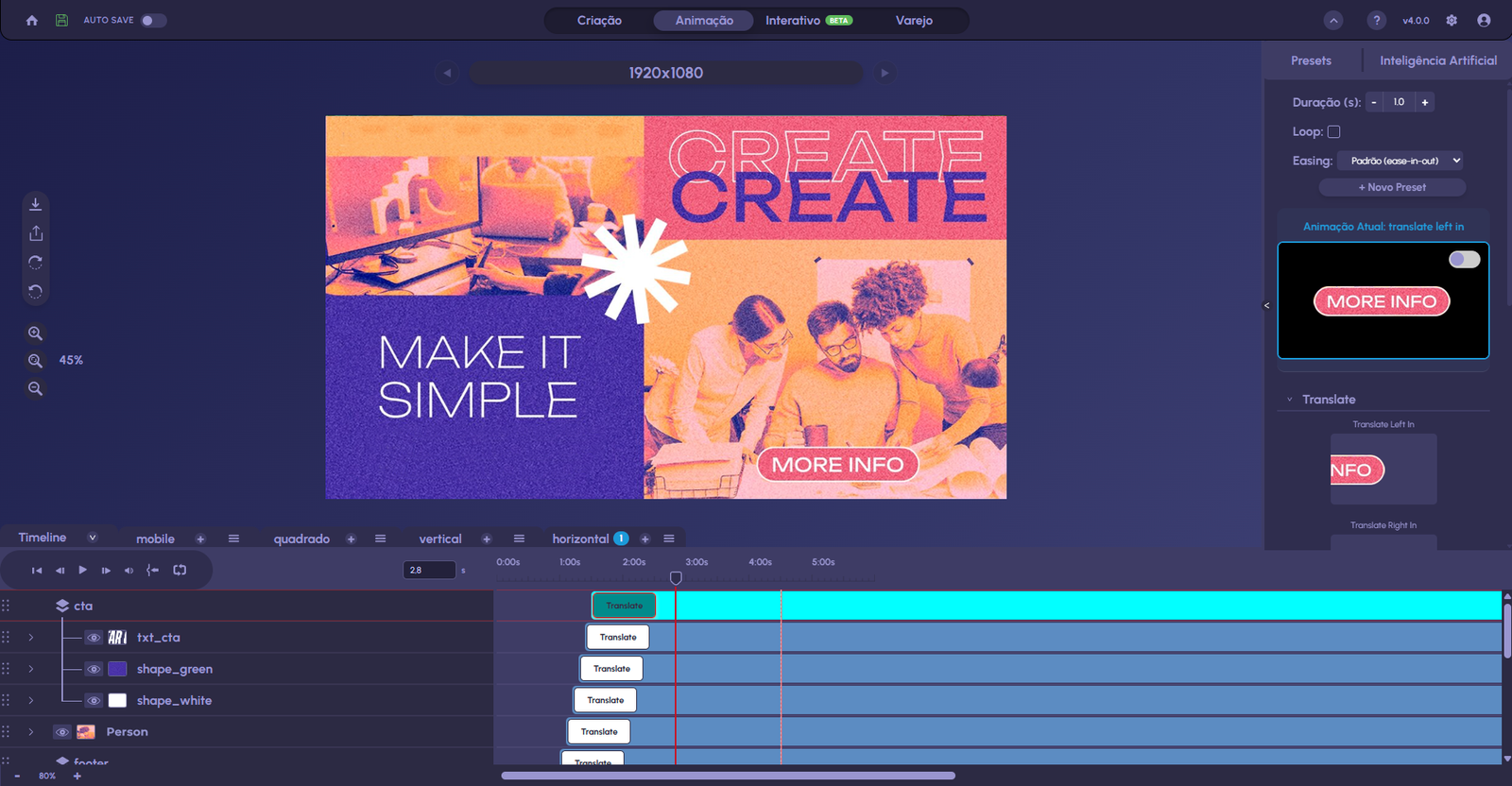The width and height of the screenshot is (1512, 786).
Task: Zoom out of the canvas
Action: click(x=36, y=388)
